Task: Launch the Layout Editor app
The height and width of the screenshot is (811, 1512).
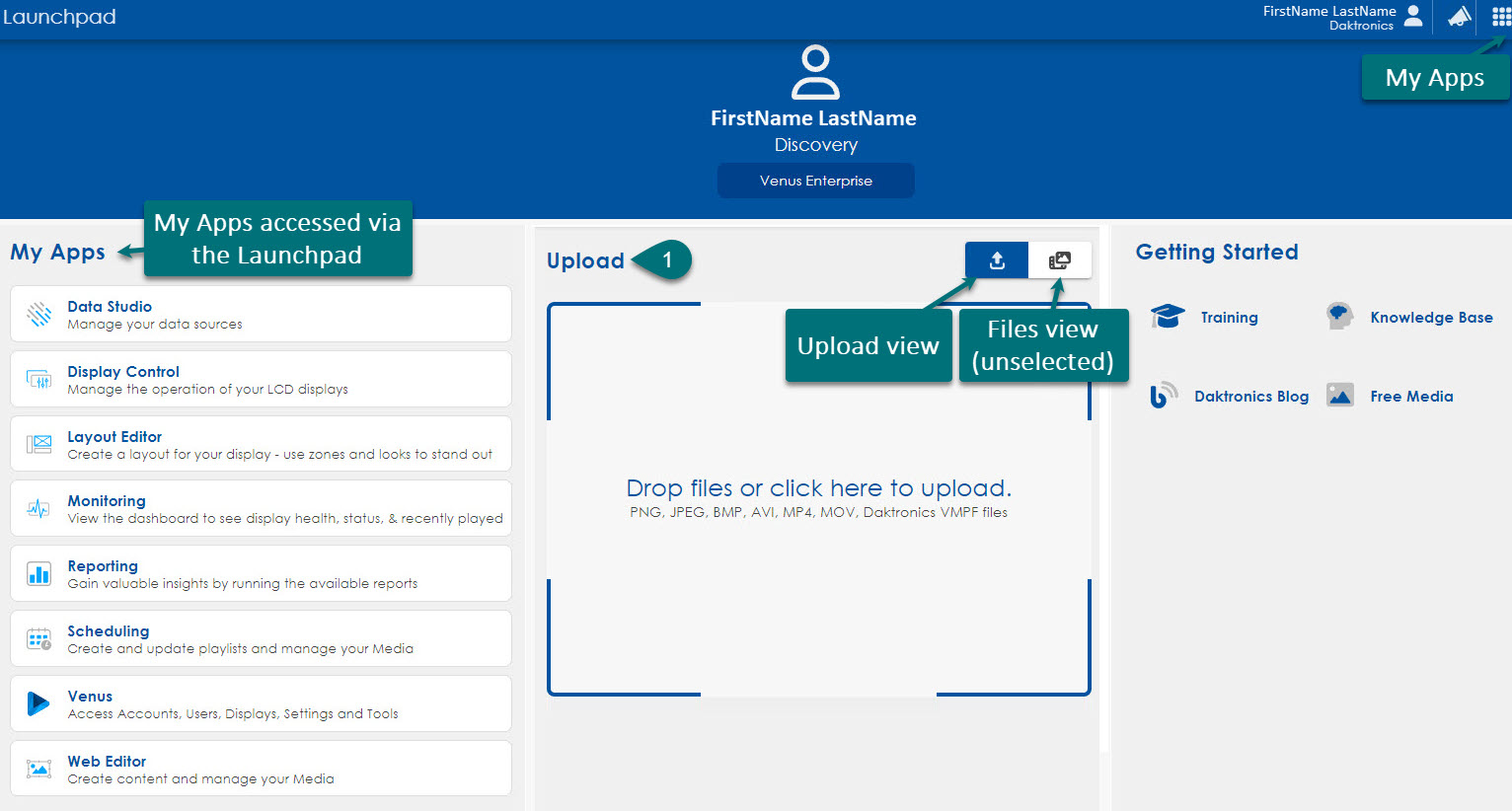Action: pyautogui.click(x=261, y=444)
